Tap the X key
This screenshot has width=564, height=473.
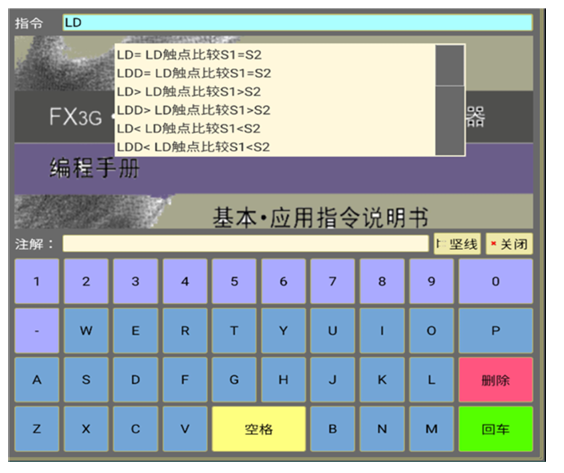click(86, 429)
